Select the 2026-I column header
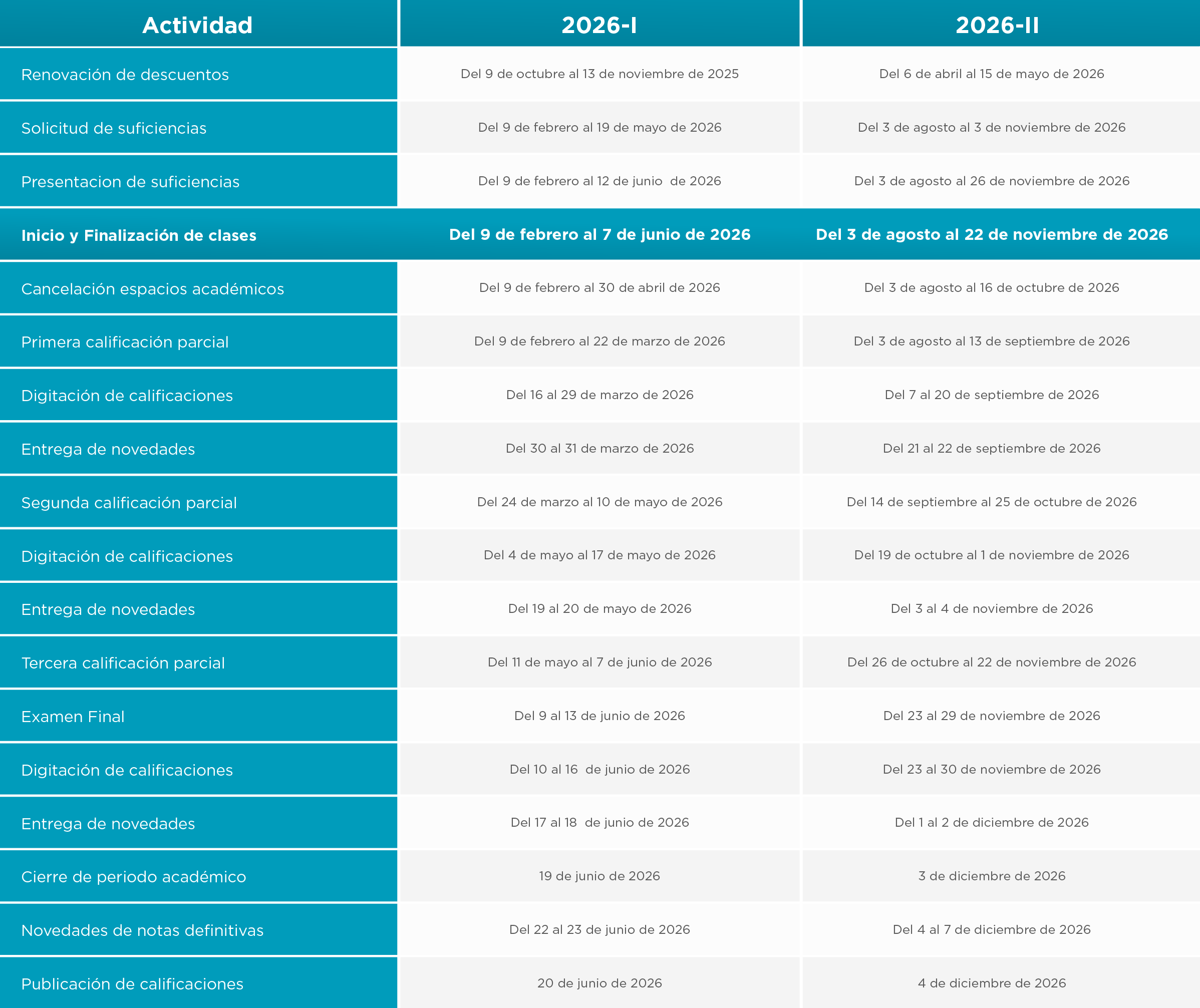 pos(599,25)
